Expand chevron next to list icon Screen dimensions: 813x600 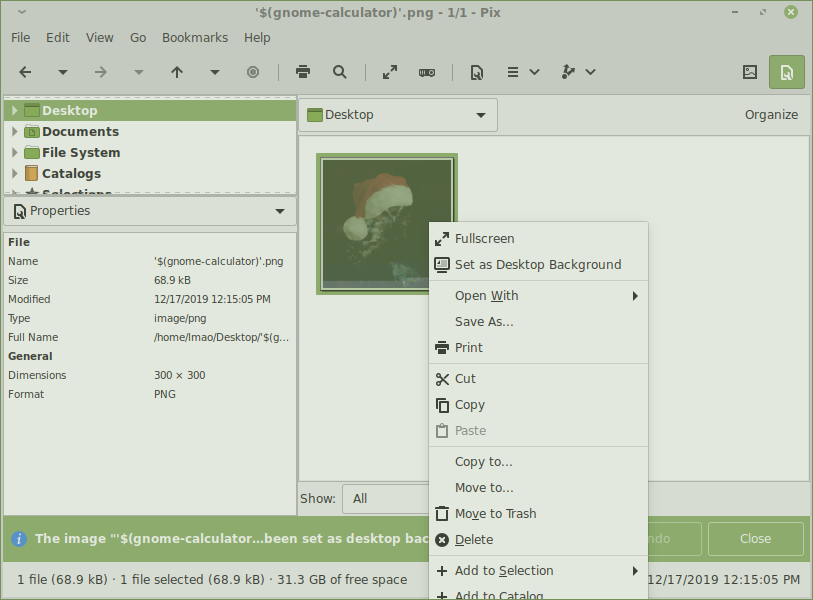point(535,72)
